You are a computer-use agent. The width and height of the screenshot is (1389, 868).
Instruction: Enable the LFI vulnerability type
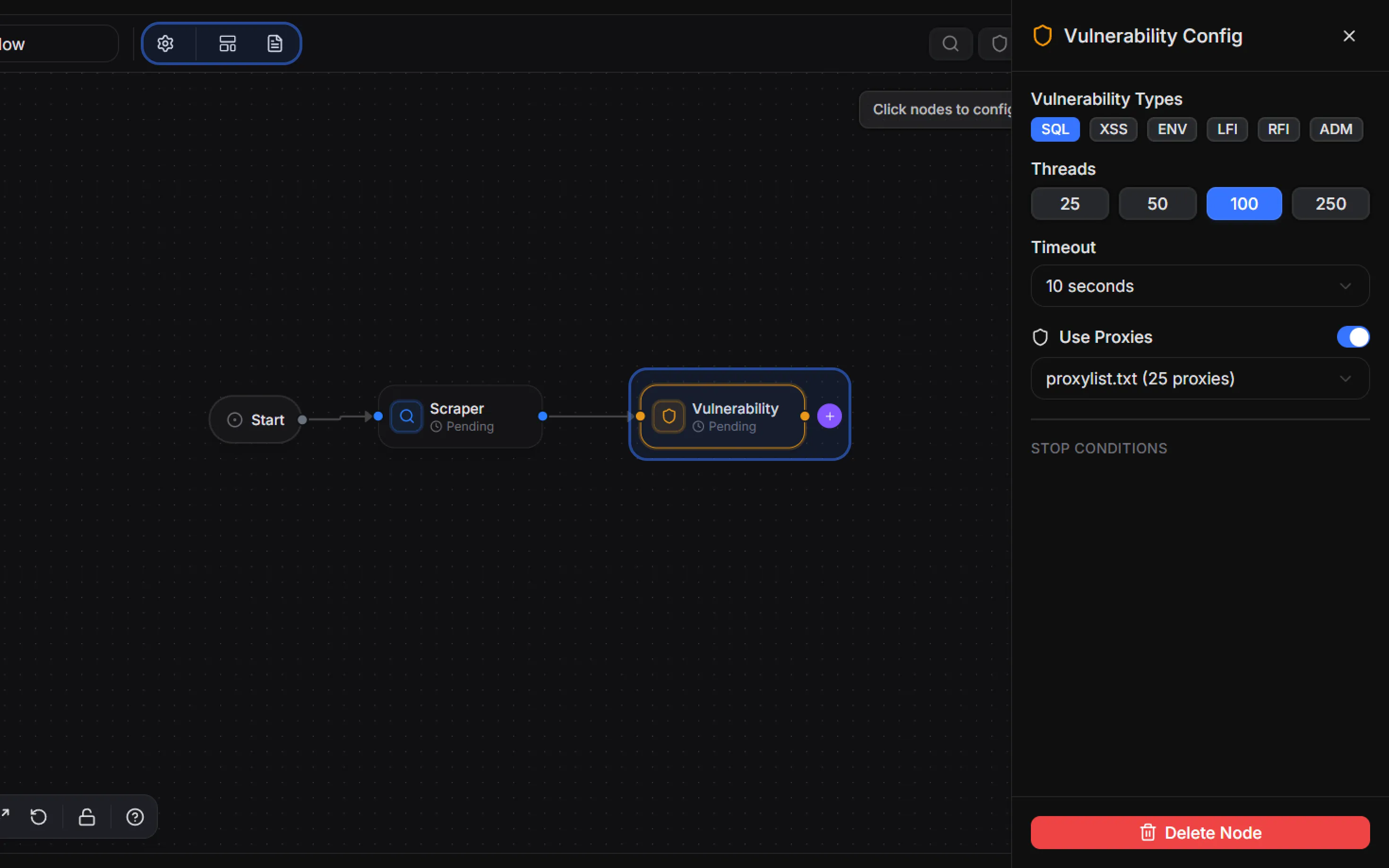1227,129
